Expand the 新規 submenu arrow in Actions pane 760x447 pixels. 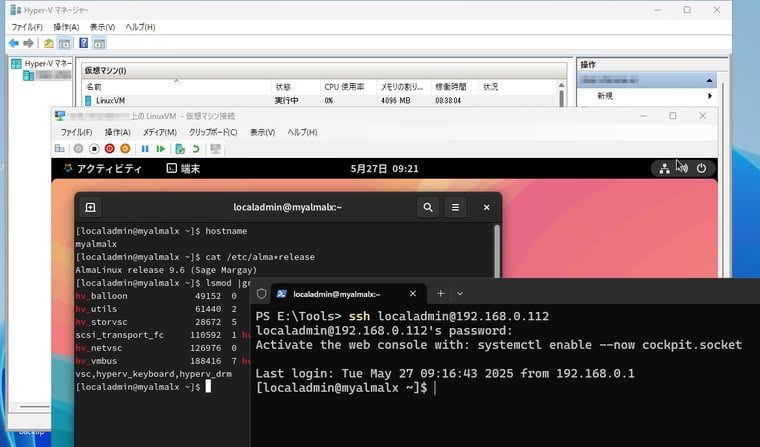click(710, 96)
